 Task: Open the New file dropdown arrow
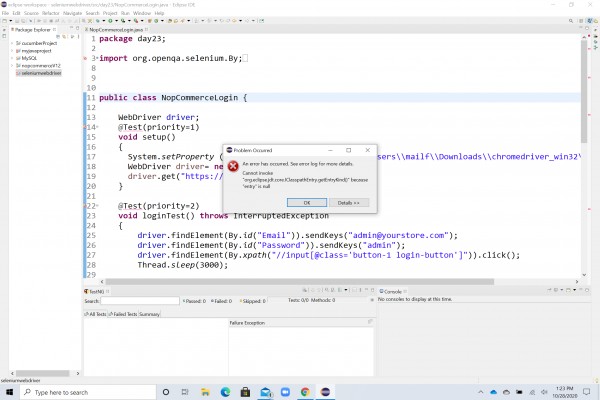[x=11, y=21]
